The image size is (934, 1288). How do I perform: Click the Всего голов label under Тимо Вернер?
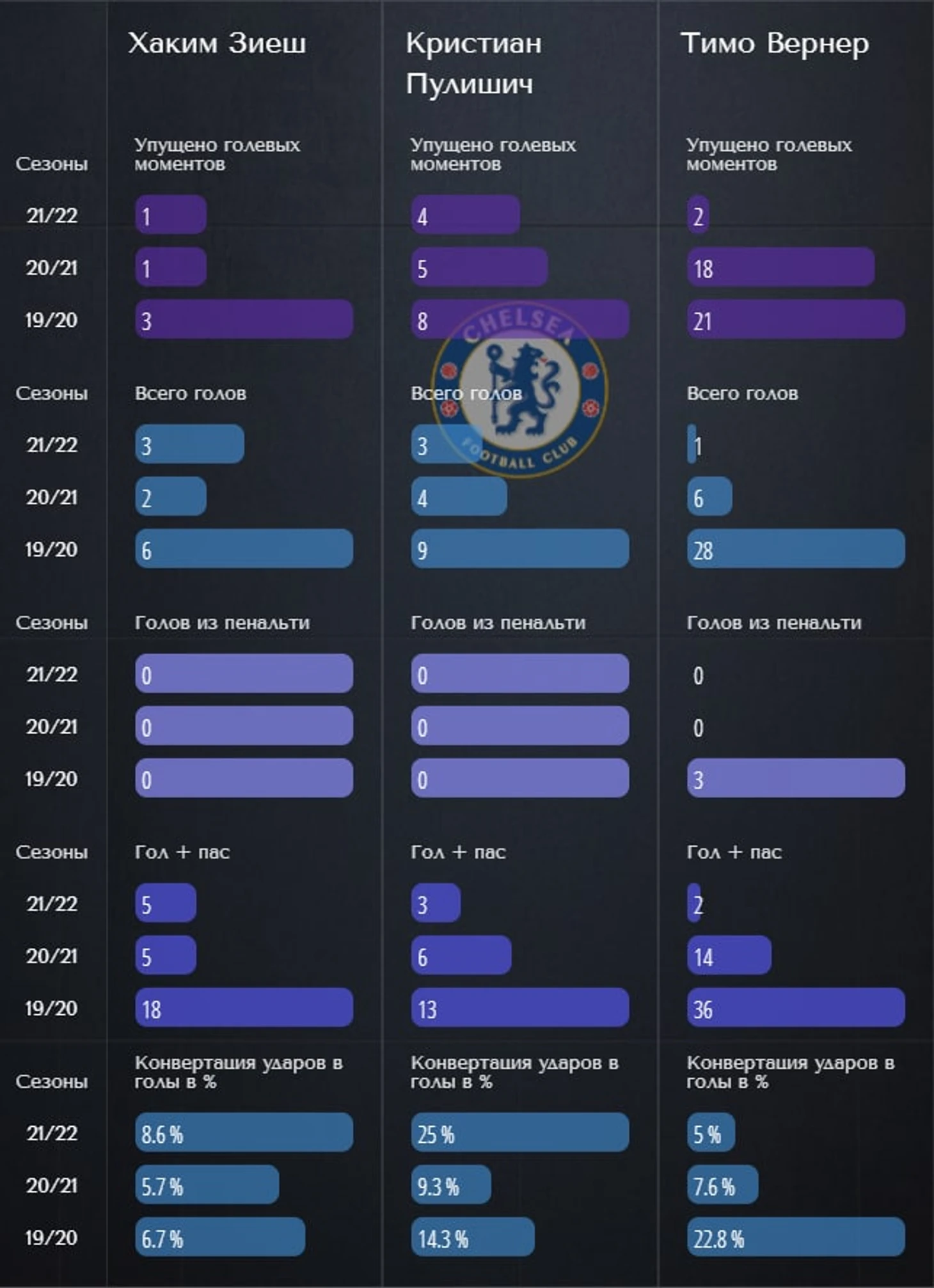(742, 393)
